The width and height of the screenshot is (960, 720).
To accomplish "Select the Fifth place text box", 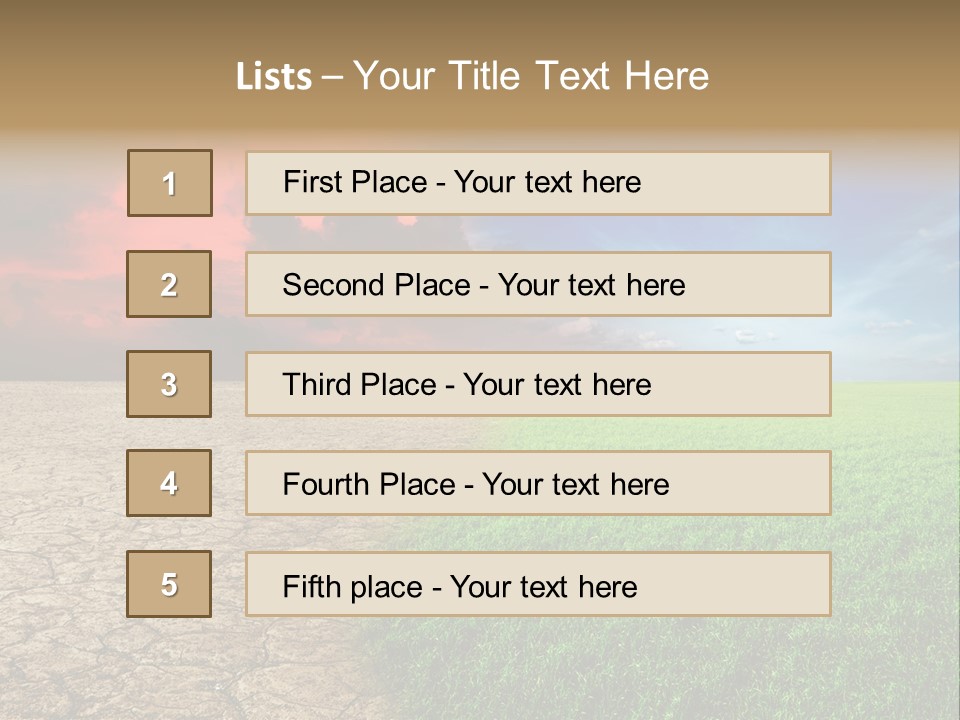I will (x=538, y=585).
